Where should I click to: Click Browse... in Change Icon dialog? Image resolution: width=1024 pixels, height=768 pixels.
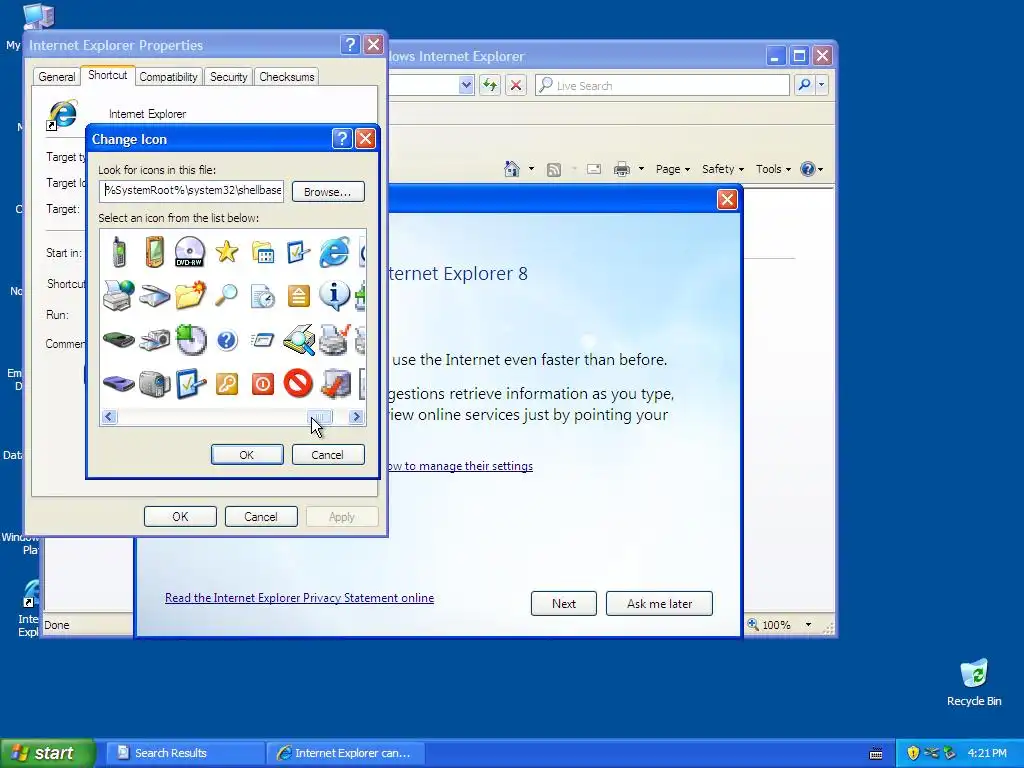(328, 191)
